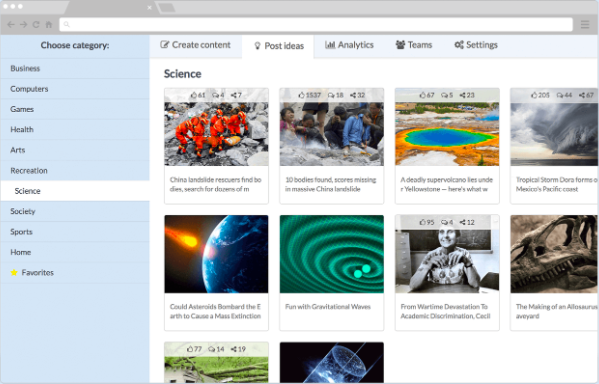Open the 10 bodies found photo

332,127
